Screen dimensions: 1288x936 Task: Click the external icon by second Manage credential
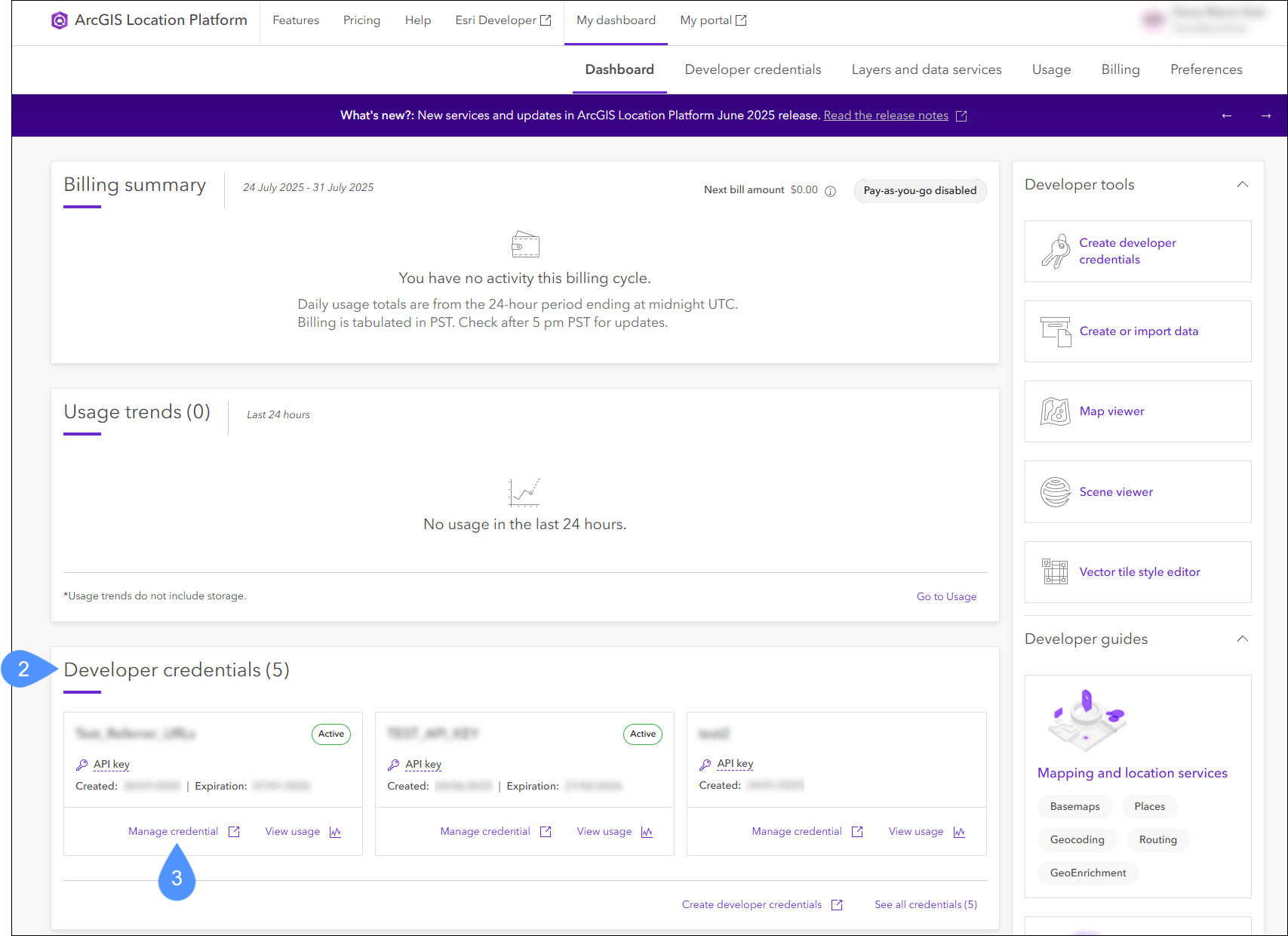(546, 832)
